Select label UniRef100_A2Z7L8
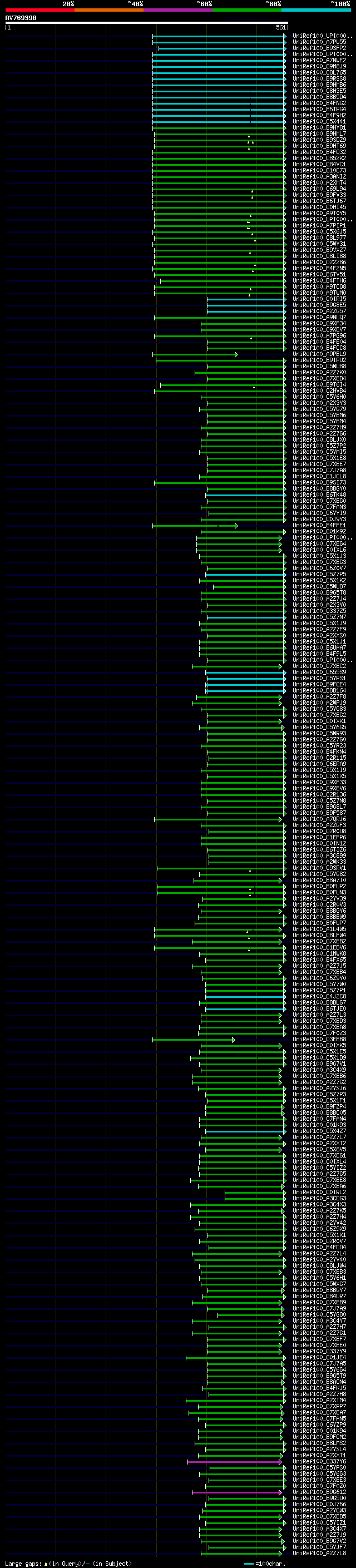Screen dimensions: 356x1568 click(x=319, y=1553)
